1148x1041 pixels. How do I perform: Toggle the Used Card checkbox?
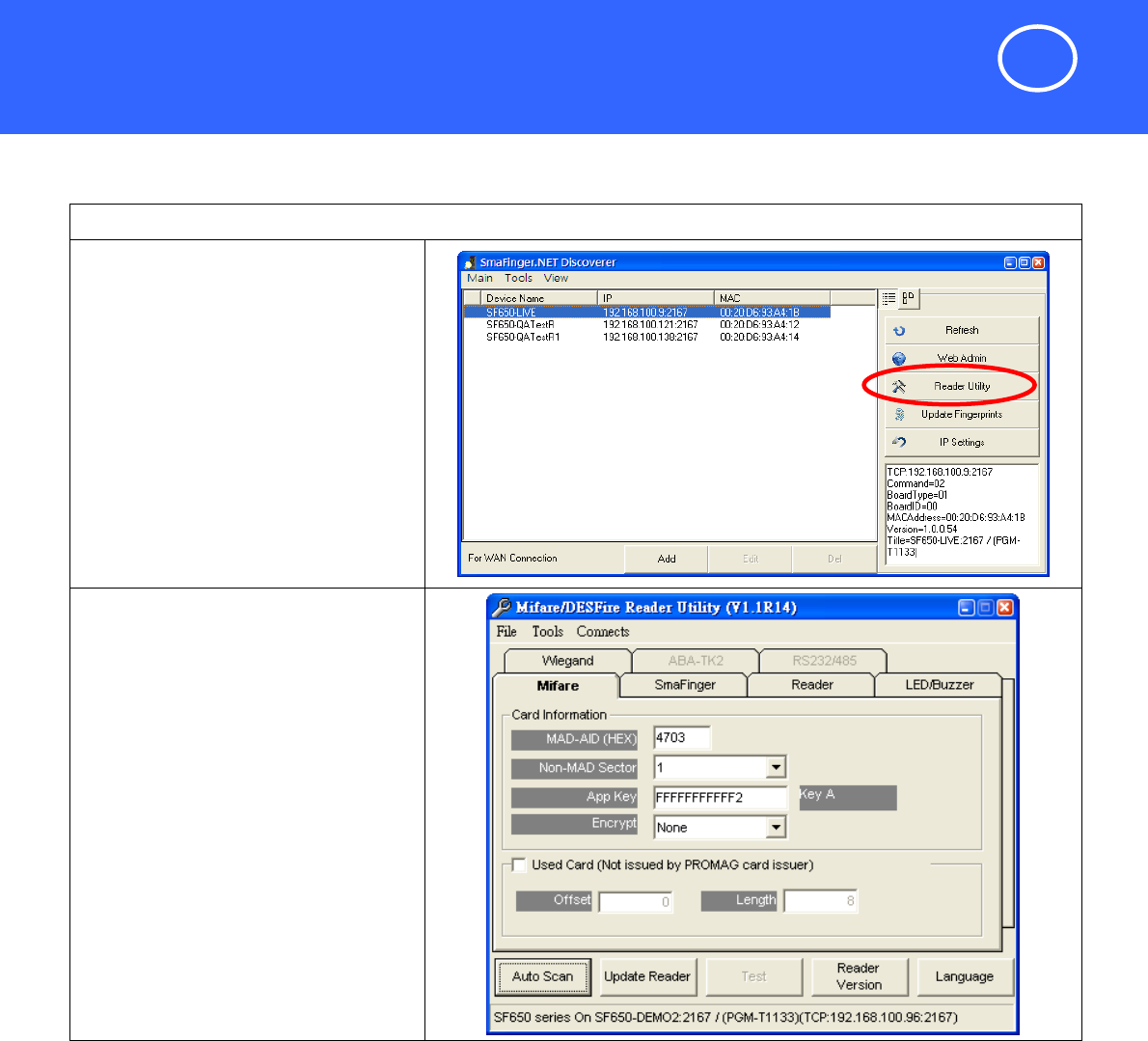coord(519,865)
